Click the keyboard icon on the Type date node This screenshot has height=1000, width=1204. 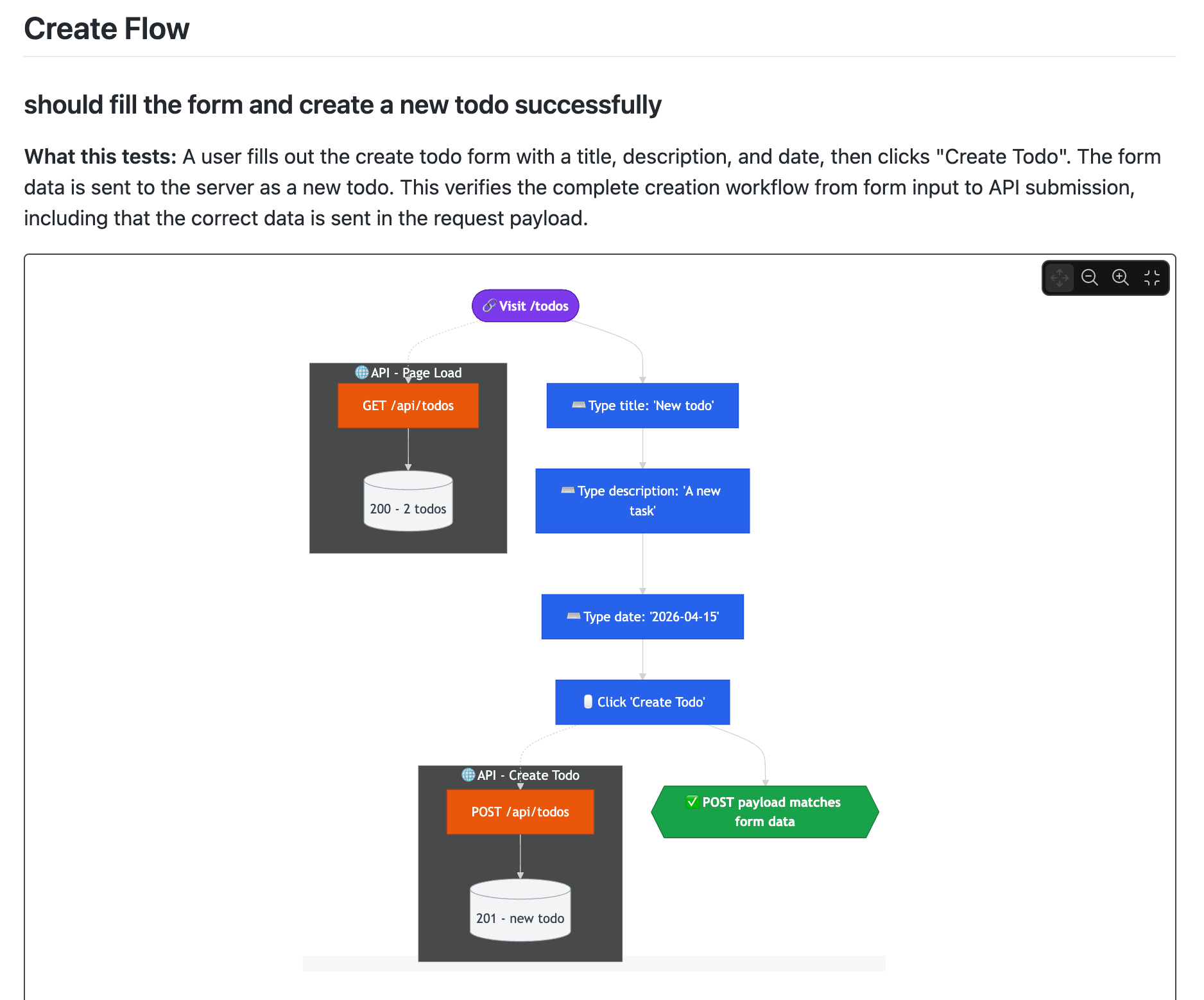click(x=573, y=617)
